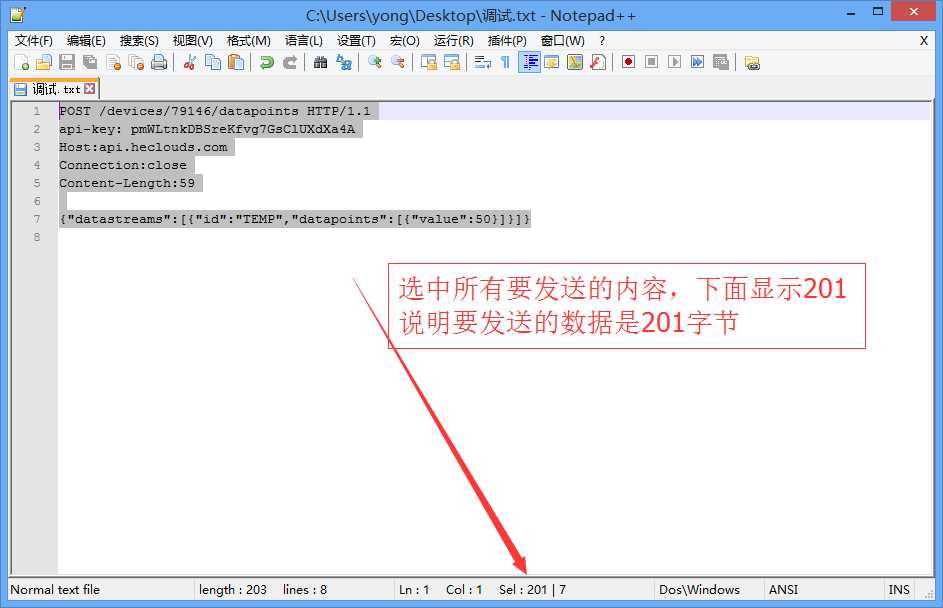Open the 文件(F) menu
The width and height of the screenshot is (943, 608).
coord(34,40)
